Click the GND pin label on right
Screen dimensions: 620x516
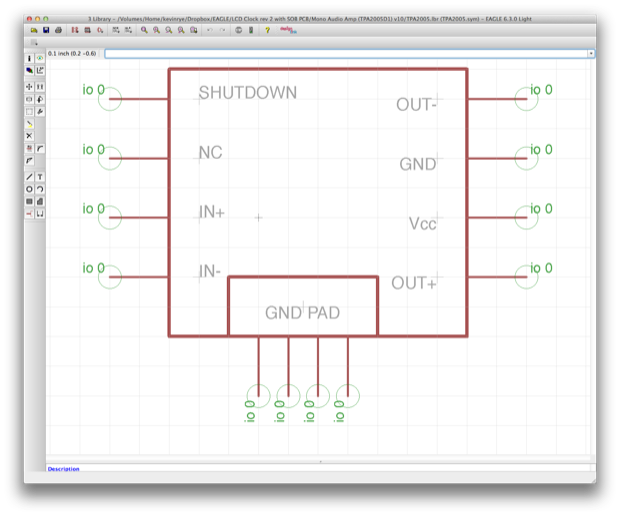[418, 164]
